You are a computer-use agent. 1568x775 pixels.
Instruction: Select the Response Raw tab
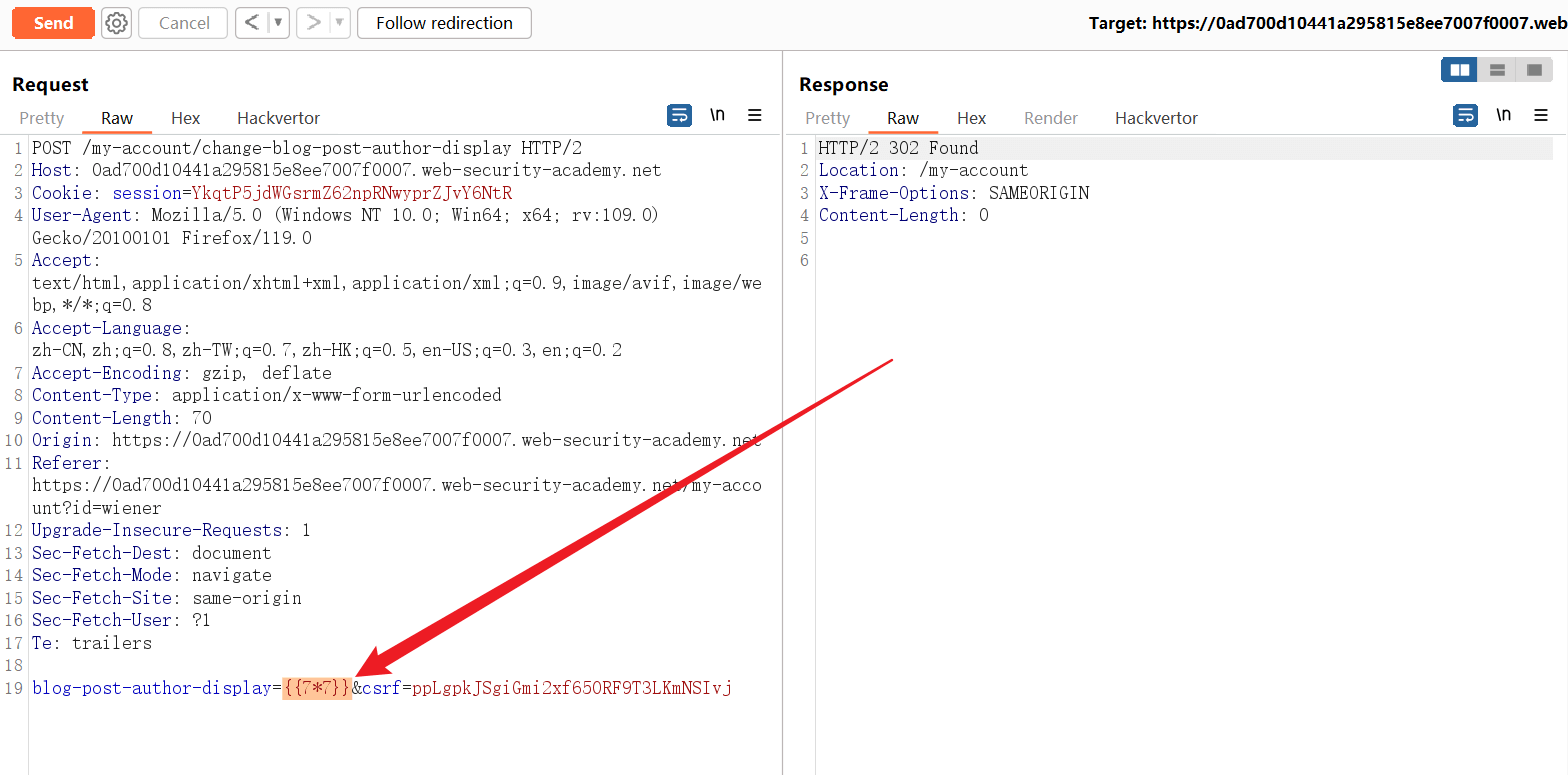click(903, 118)
